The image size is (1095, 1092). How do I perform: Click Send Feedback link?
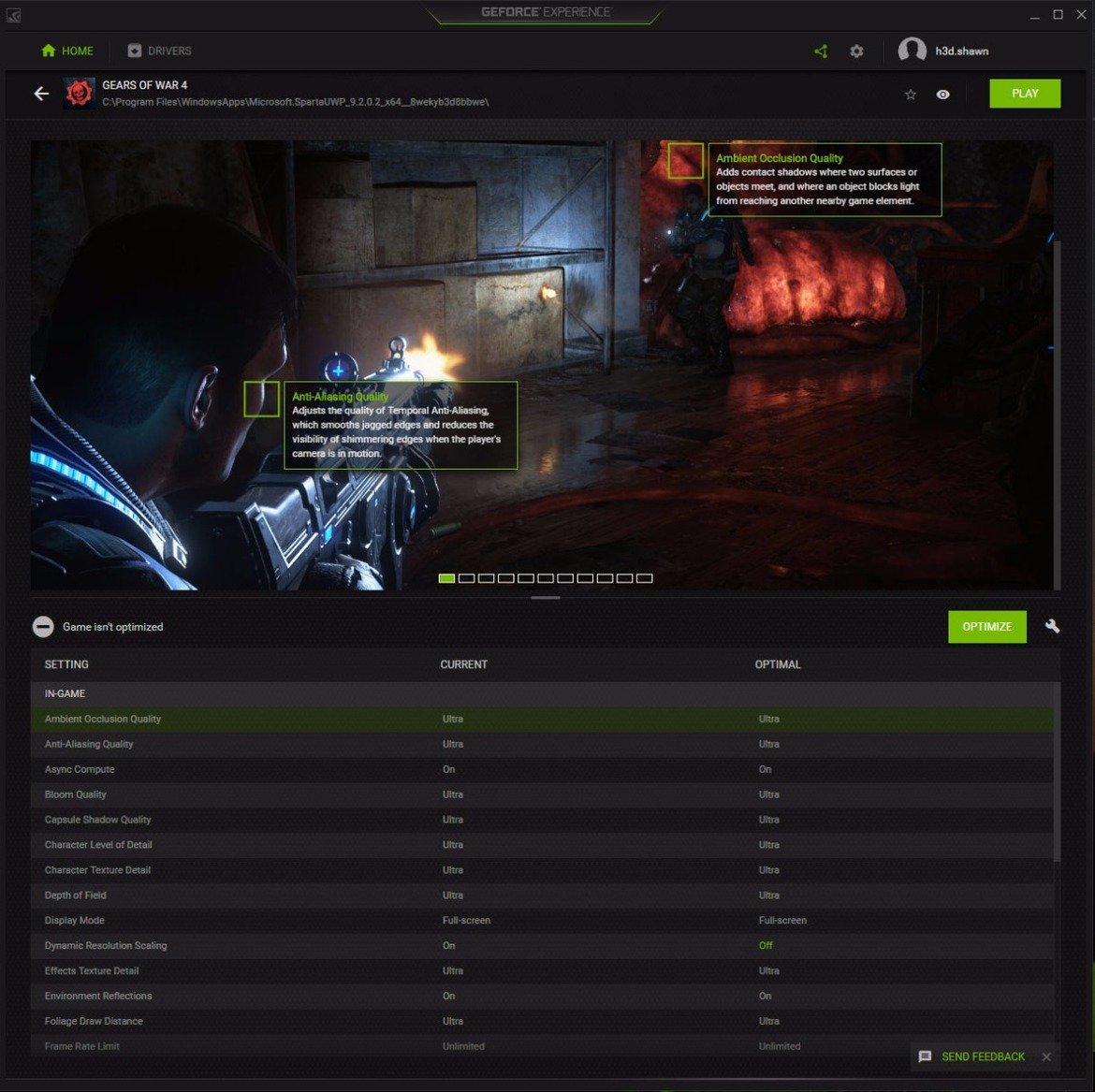(983, 1056)
